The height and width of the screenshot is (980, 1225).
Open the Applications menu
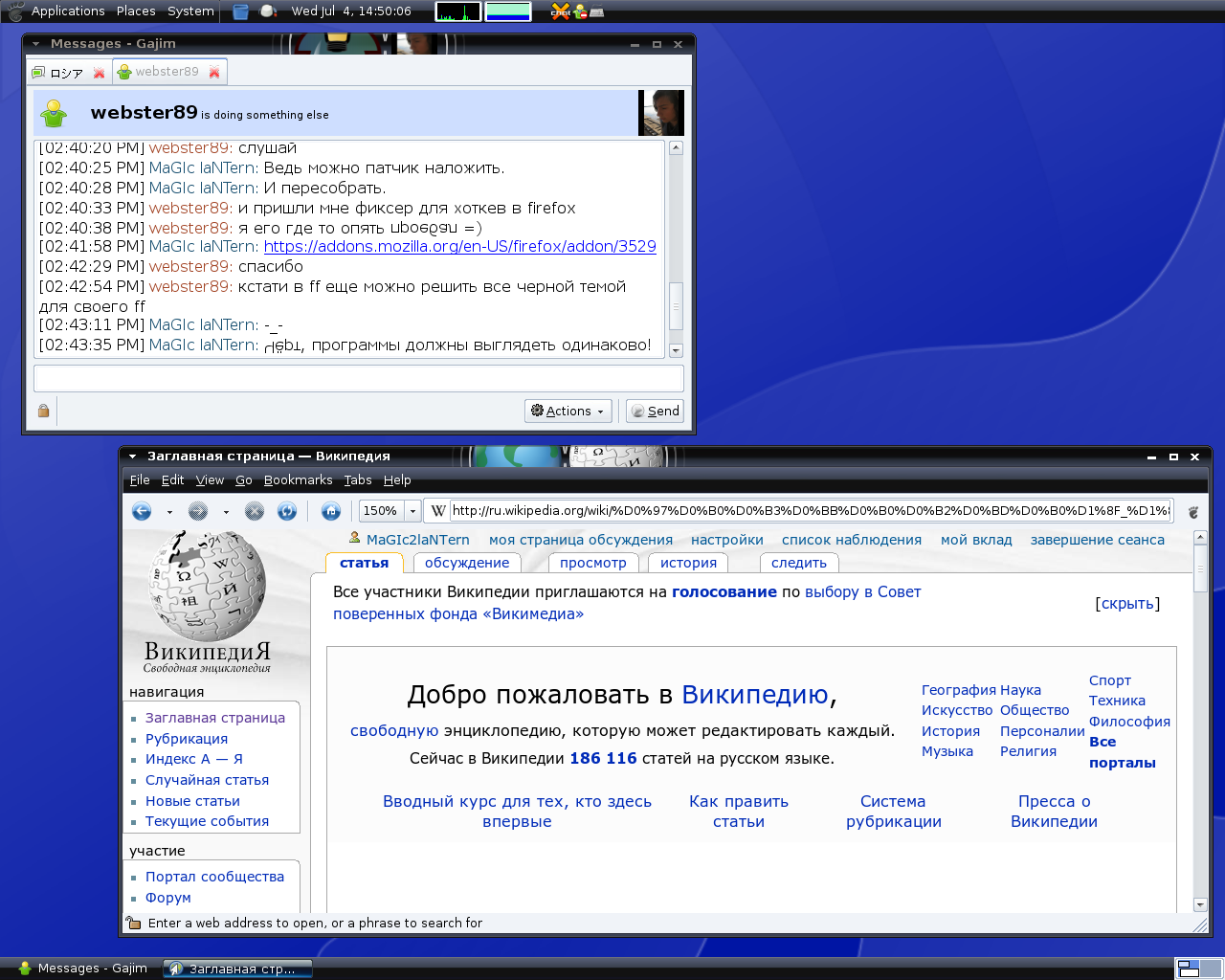coord(68,11)
